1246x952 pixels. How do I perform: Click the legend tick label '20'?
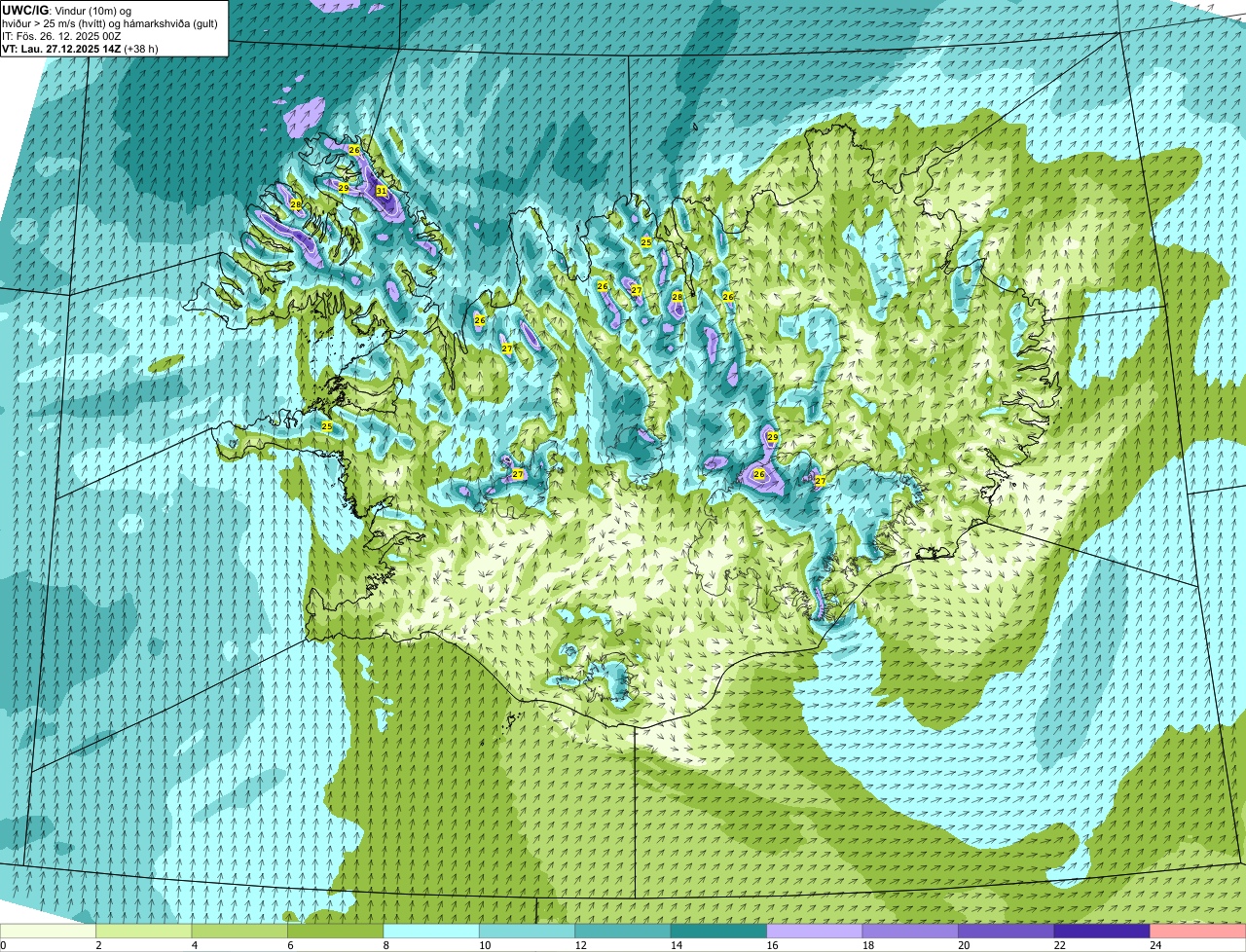[963, 945]
